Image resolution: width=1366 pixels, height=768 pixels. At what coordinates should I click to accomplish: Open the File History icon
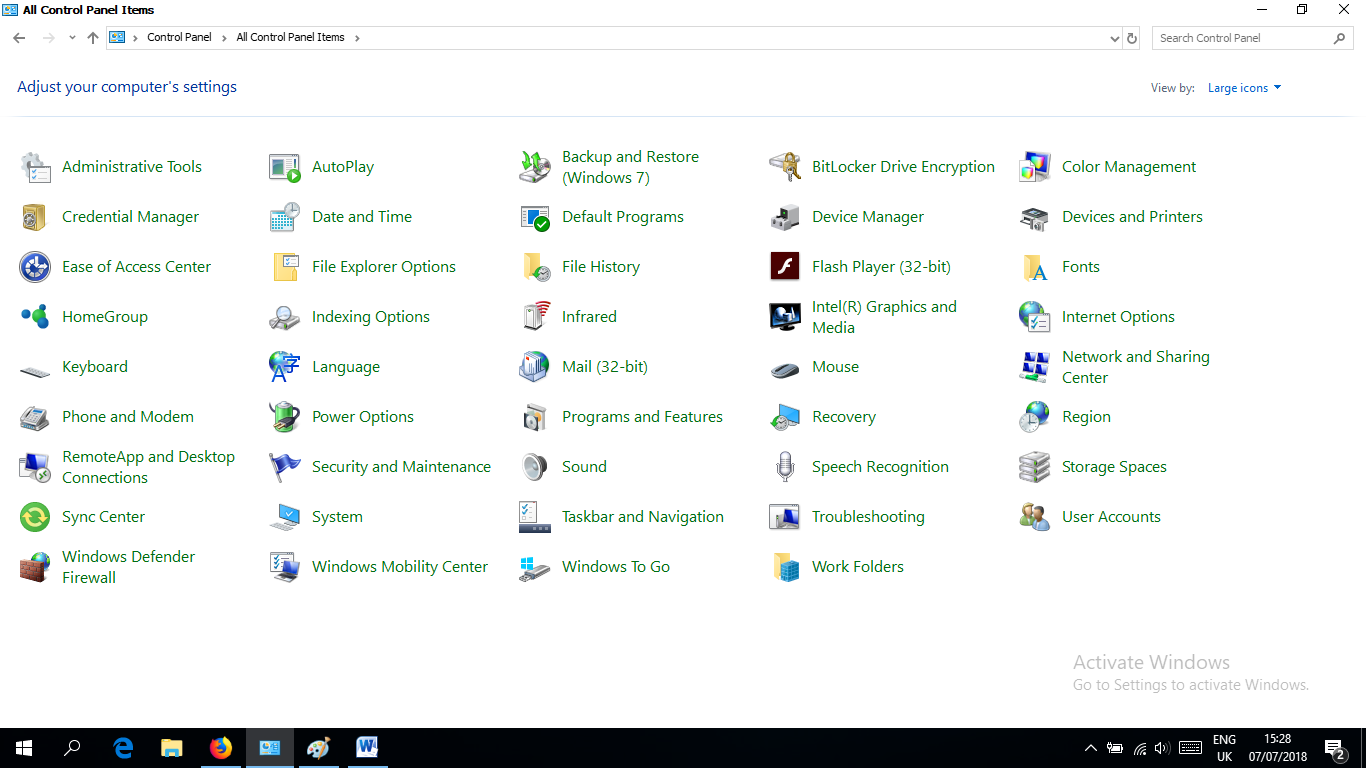[x=535, y=267]
